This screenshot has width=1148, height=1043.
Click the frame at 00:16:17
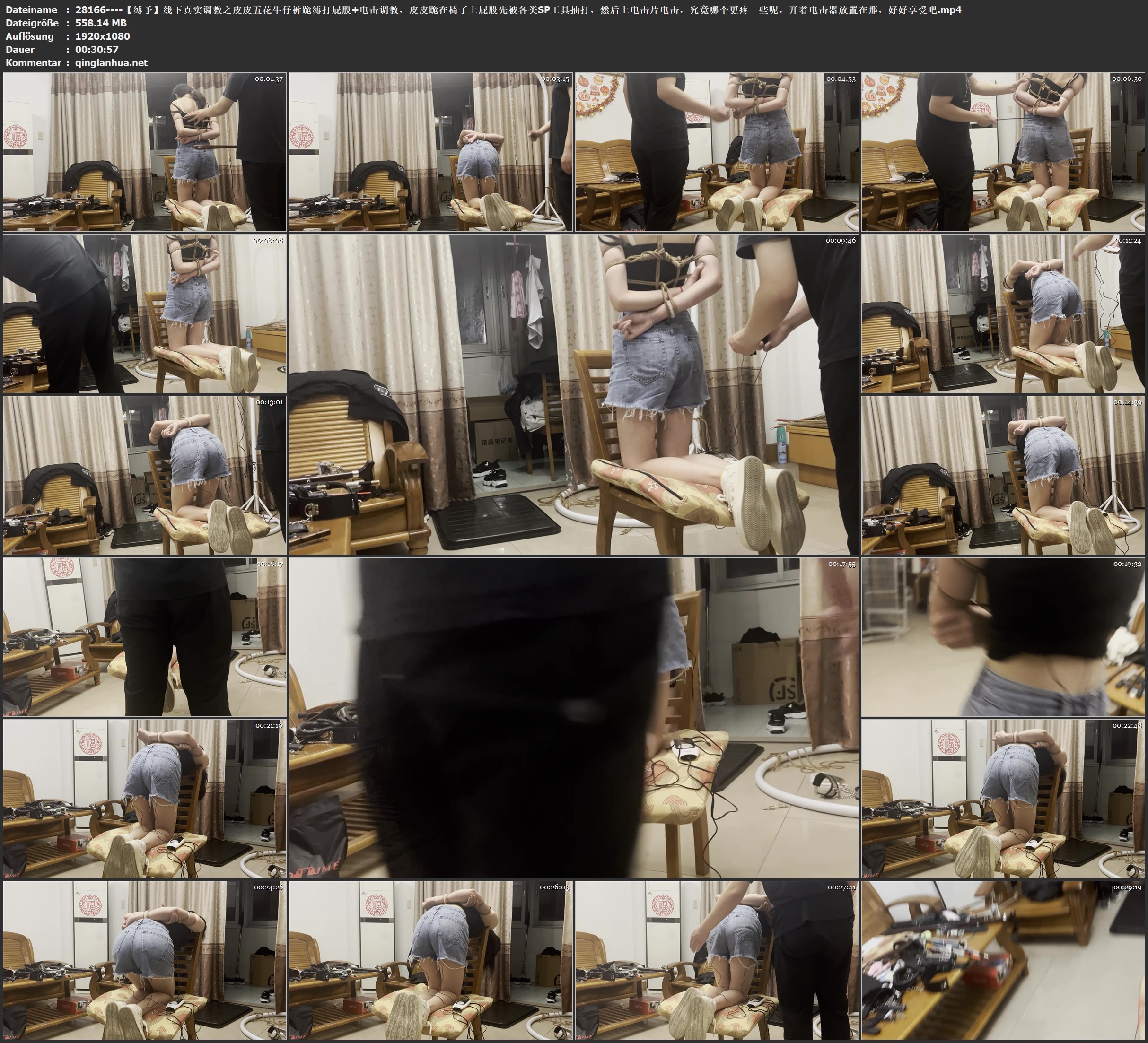145,637
